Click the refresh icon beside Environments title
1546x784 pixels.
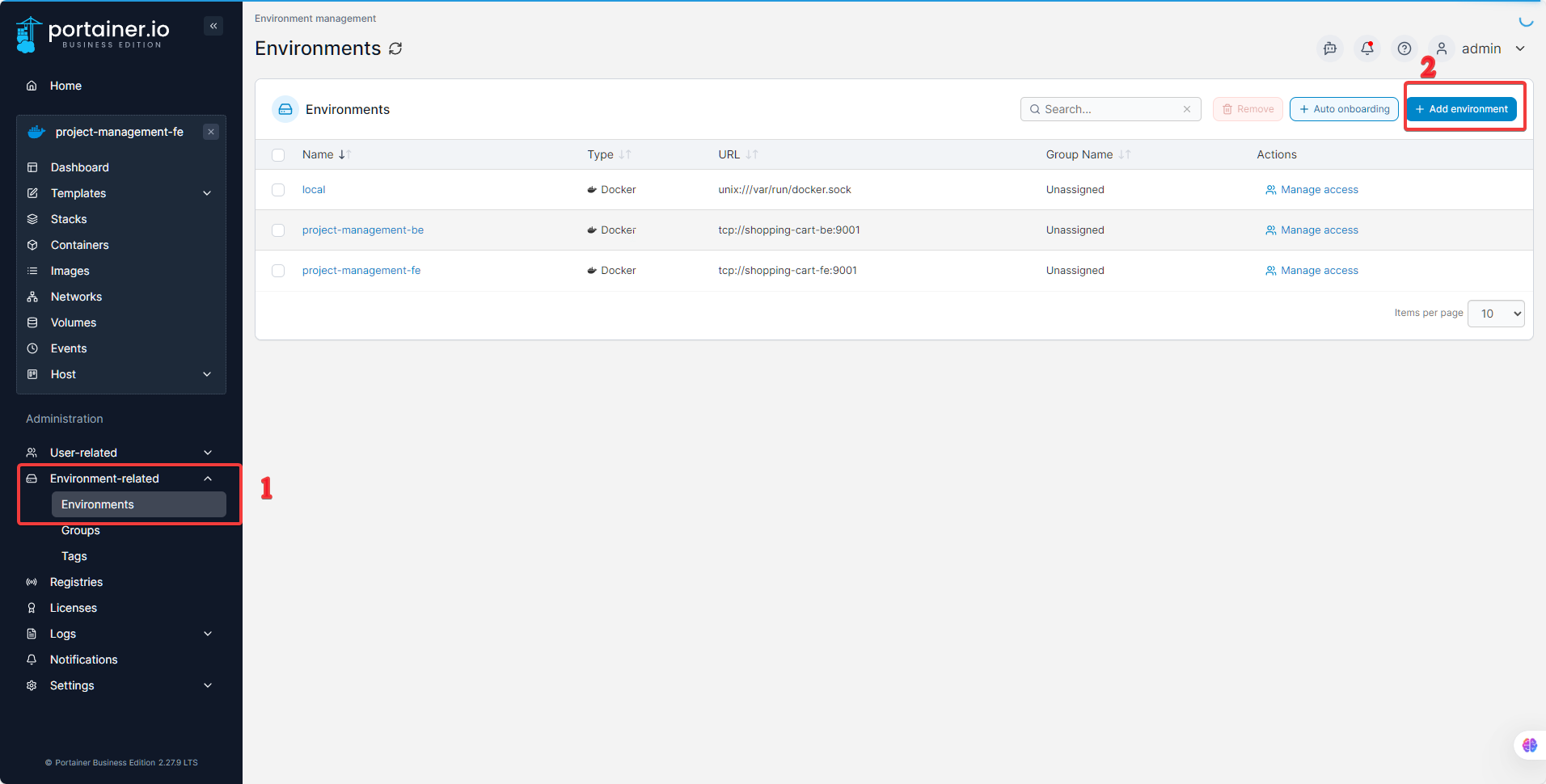pos(395,48)
